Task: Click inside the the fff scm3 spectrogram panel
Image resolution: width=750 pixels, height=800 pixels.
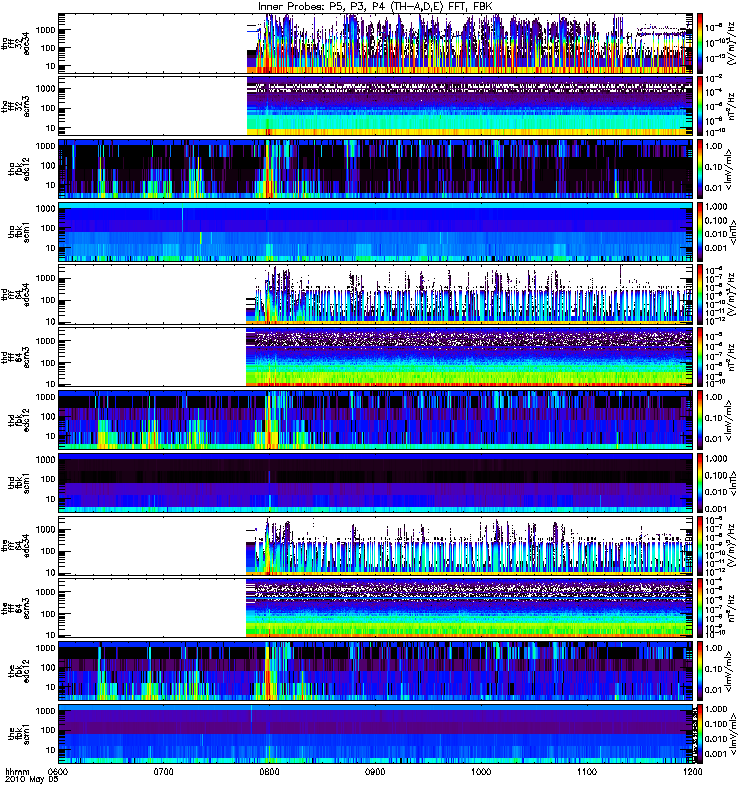Action: tap(375, 608)
